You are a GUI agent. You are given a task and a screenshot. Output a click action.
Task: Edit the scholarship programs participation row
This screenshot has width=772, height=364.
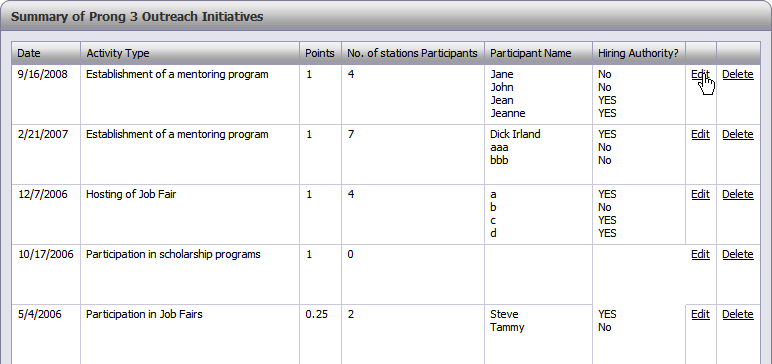click(x=700, y=255)
